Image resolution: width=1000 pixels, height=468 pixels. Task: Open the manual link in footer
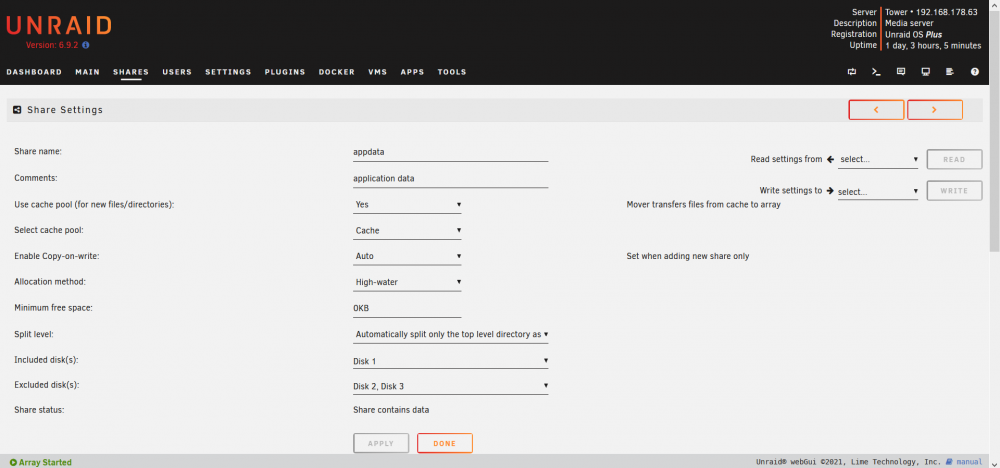(x=969, y=462)
